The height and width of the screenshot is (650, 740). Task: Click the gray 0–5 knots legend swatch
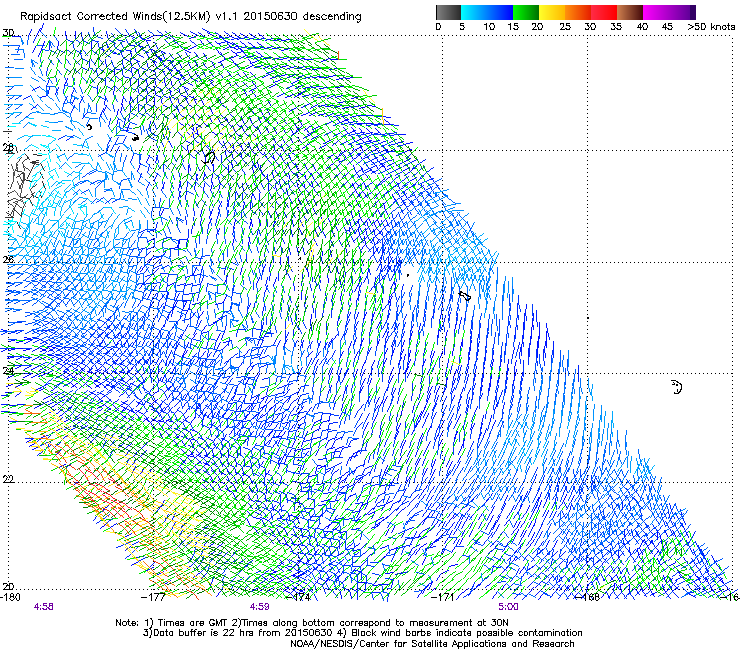coord(448,12)
